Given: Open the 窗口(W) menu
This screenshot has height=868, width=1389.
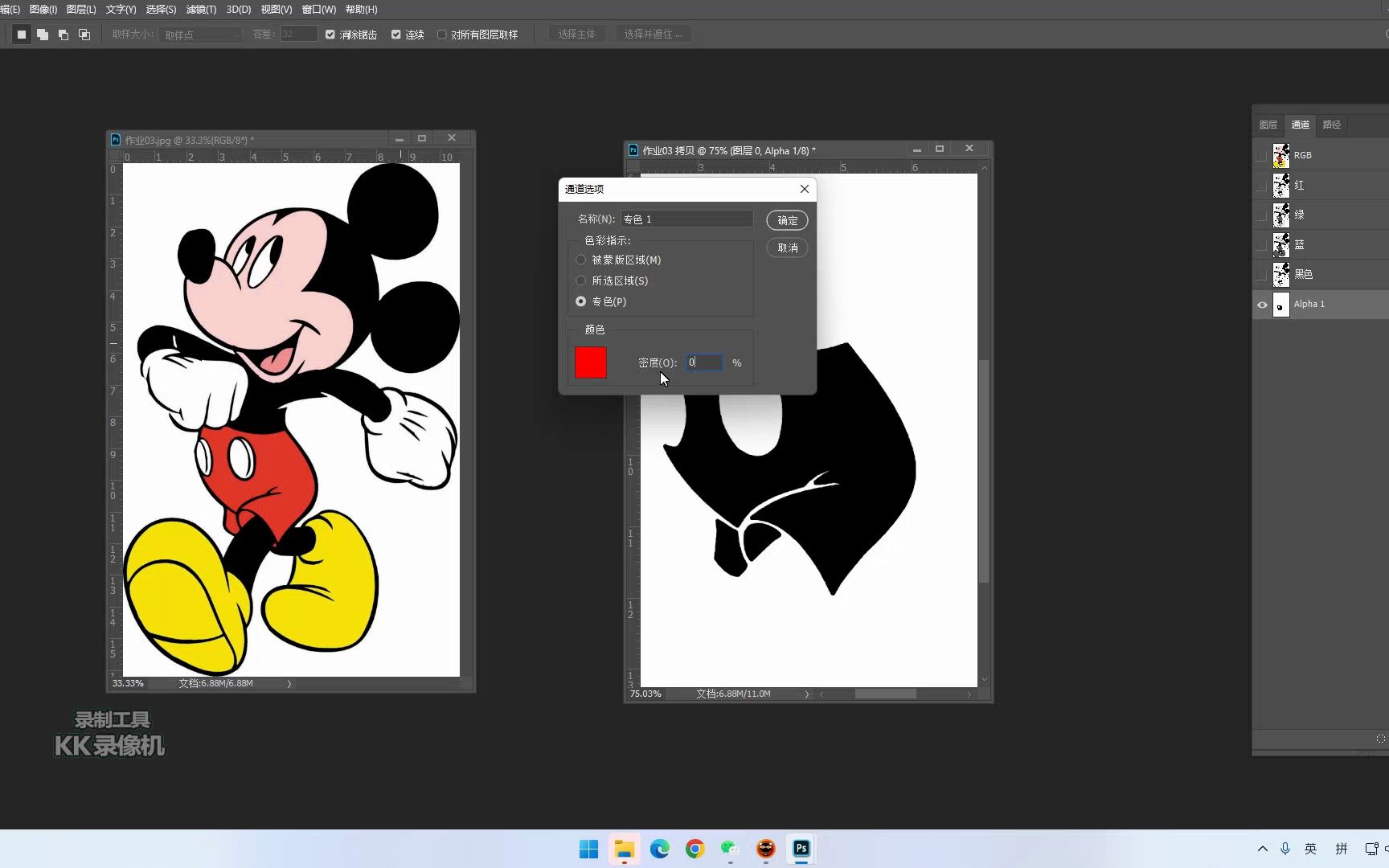Looking at the screenshot, I should click(319, 10).
